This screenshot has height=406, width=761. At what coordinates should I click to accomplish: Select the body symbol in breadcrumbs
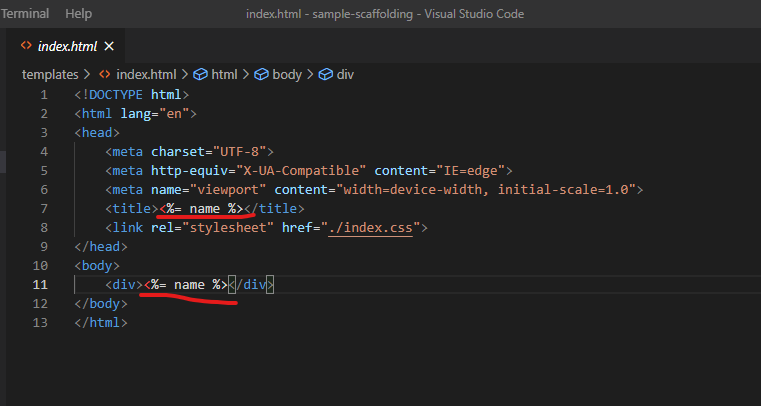click(287, 75)
